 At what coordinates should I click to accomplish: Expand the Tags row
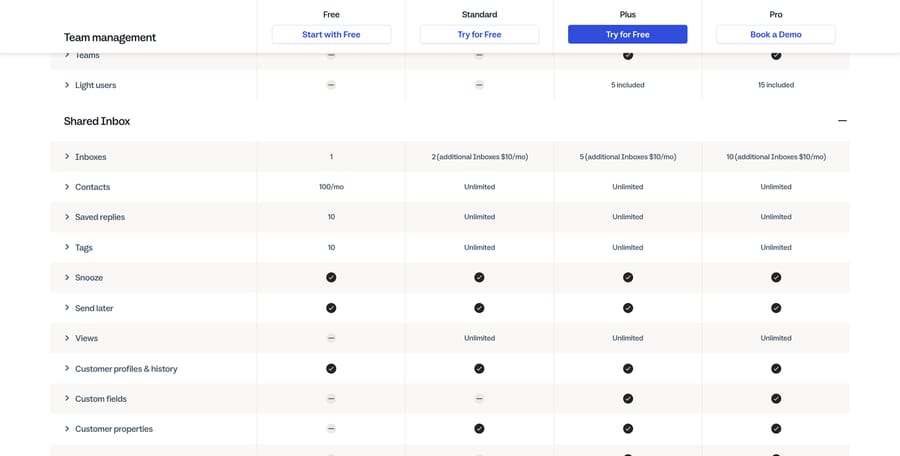tap(67, 247)
